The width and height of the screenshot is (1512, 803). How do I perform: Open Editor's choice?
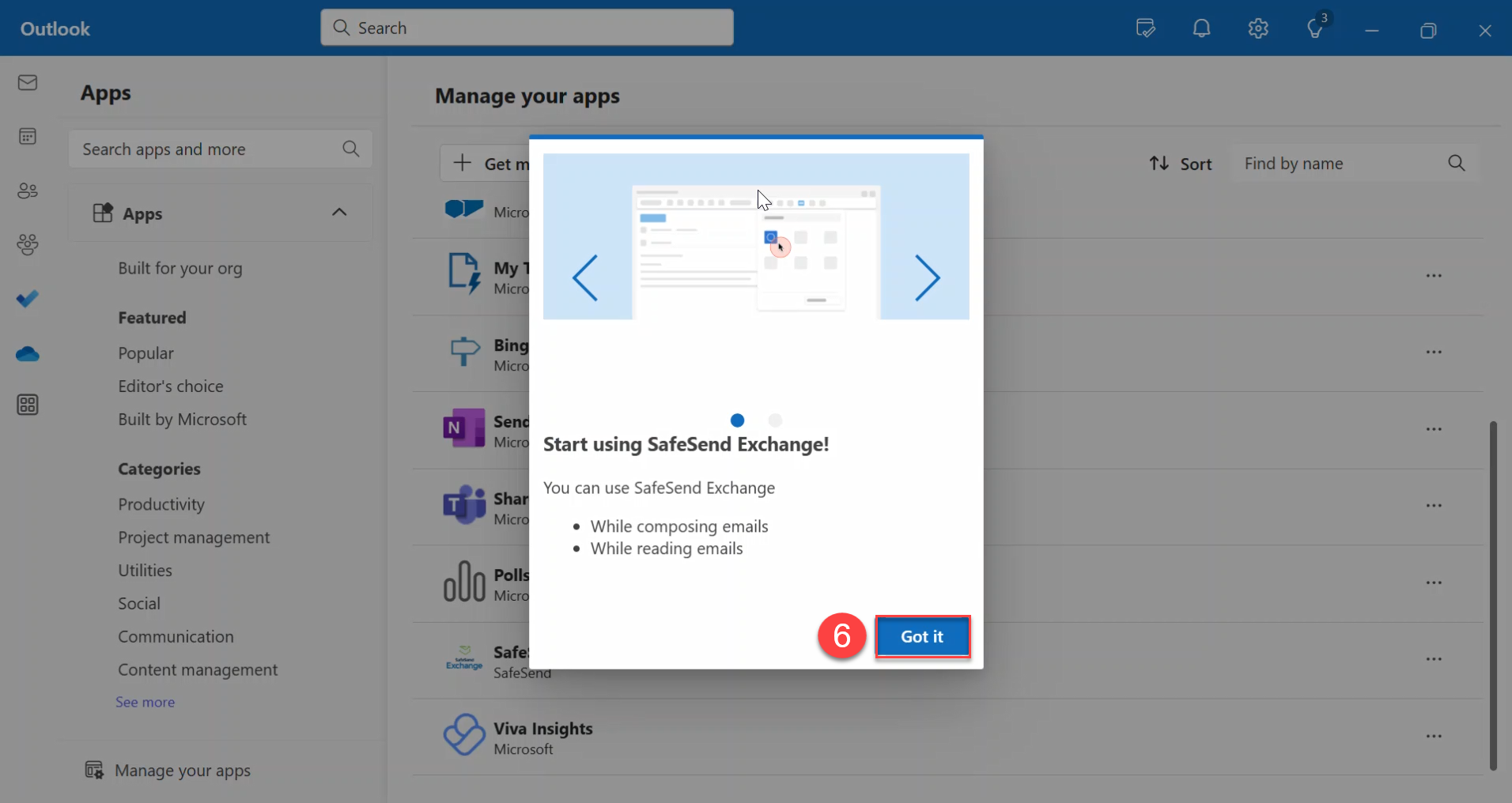pos(171,386)
